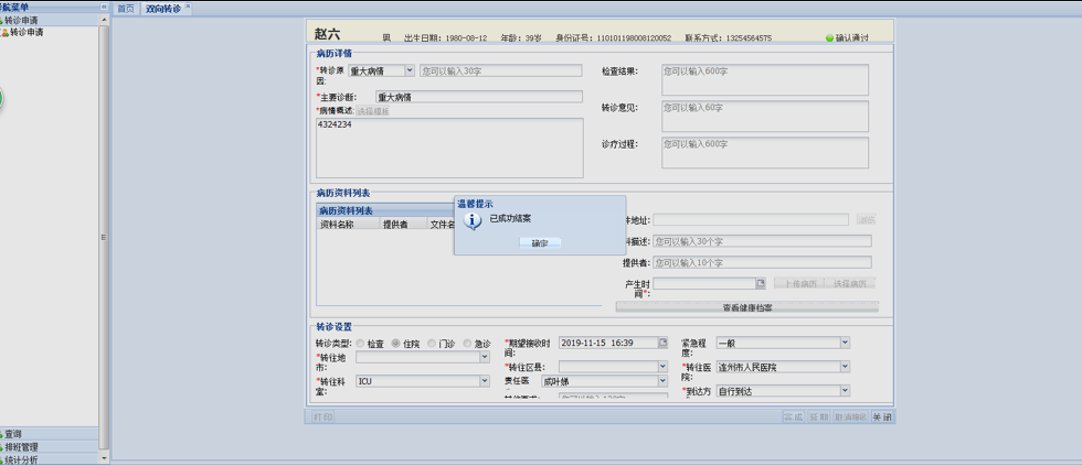Open calendar picker for 期望接收时间
This screenshot has width=1082, height=465.
tap(662, 343)
